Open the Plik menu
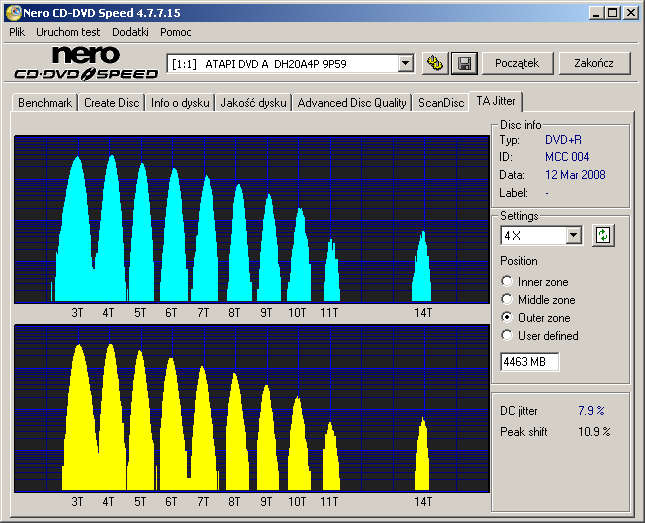645x523 pixels. point(17,32)
